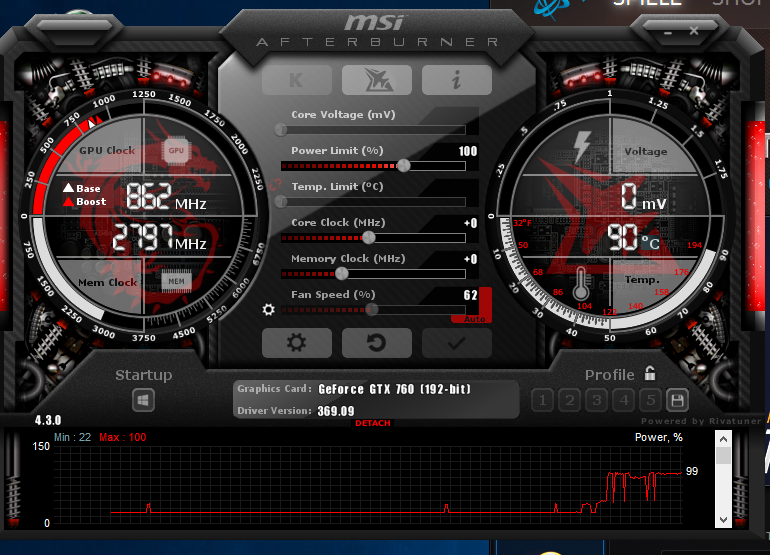Click the 'Power, %' graph label
This screenshot has width=770, height=555.
pyautogui.click(x=659, y=437)
